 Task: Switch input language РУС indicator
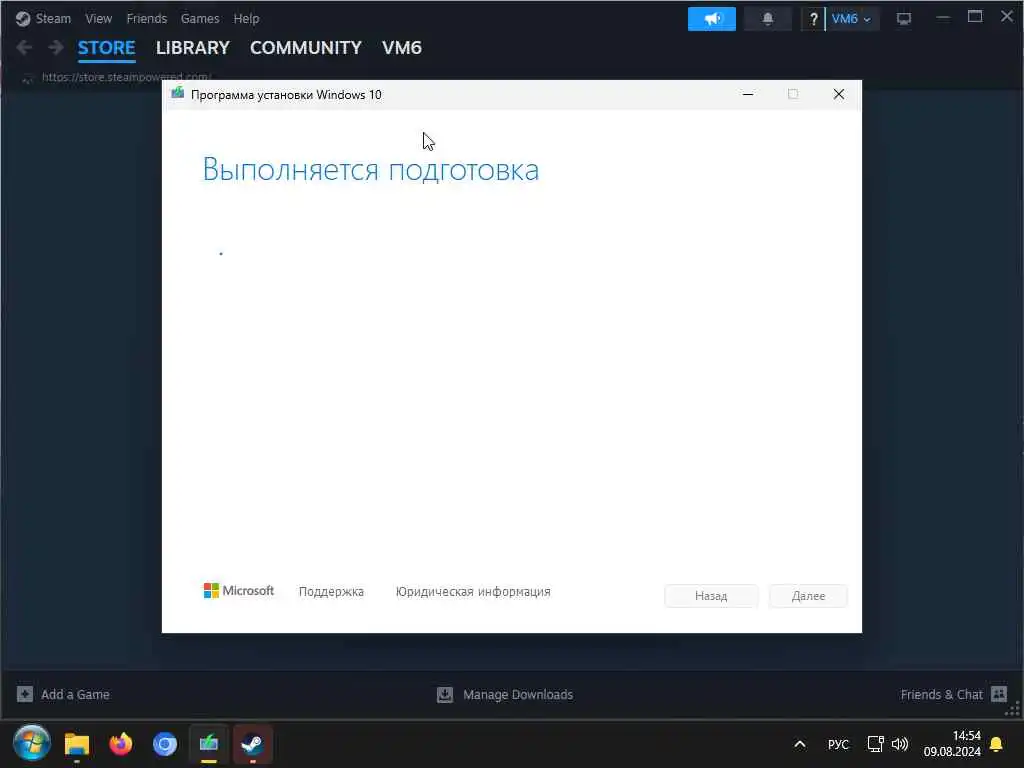coord(838,744)
